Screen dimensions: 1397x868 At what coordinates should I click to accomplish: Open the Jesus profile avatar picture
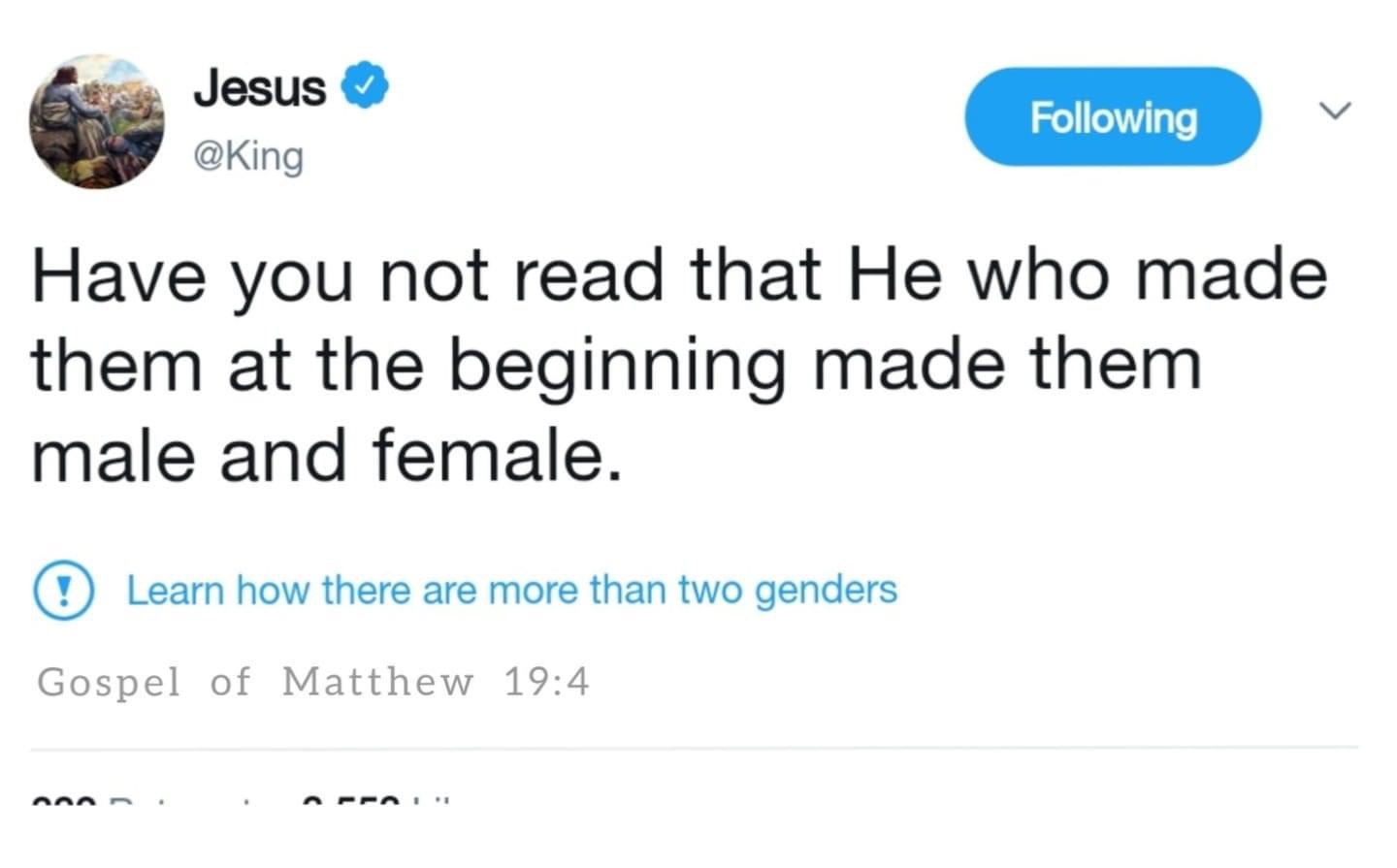[x=96, y=121]
